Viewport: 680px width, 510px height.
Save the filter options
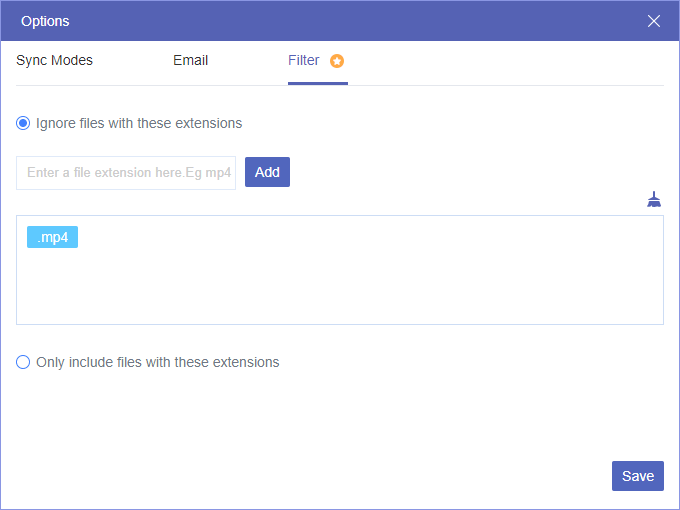[637, 476]
